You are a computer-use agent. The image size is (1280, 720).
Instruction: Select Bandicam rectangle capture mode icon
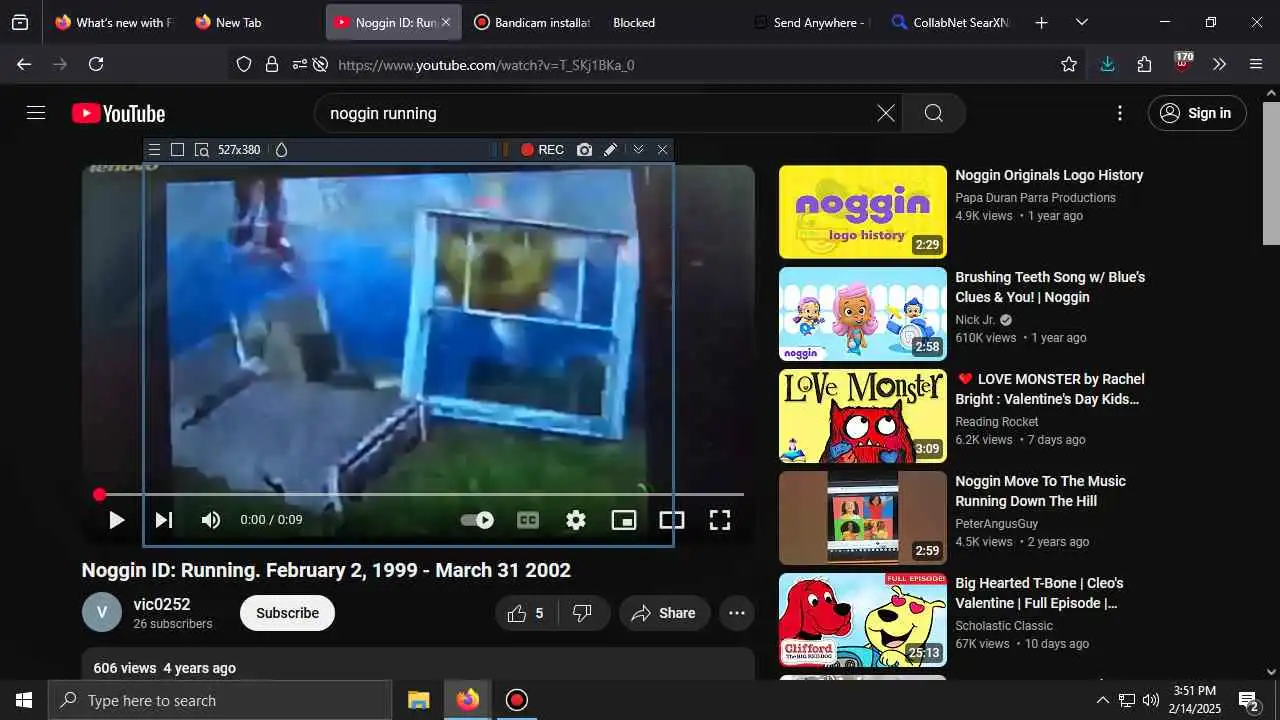(177, 150)
